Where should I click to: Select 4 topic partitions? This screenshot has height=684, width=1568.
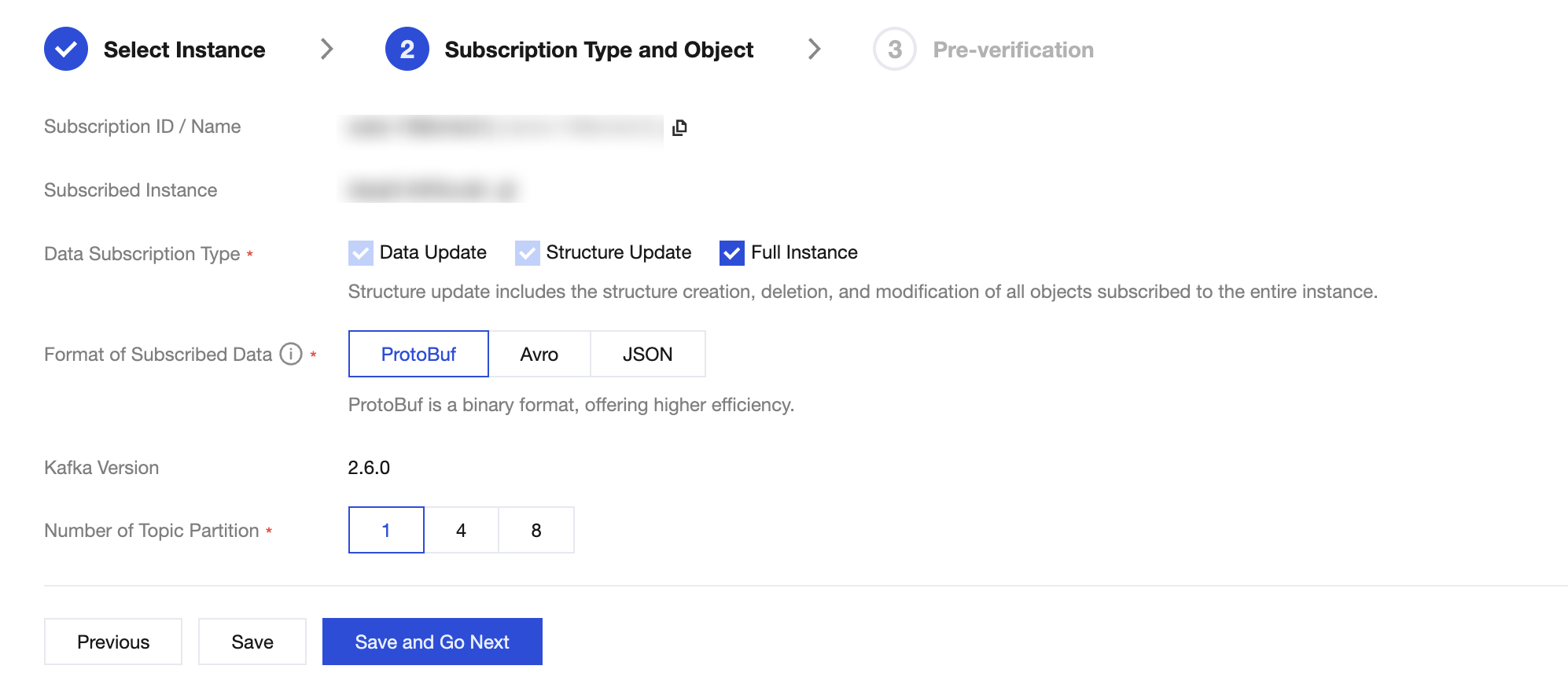pyautogui.click(x=462, y=531)
